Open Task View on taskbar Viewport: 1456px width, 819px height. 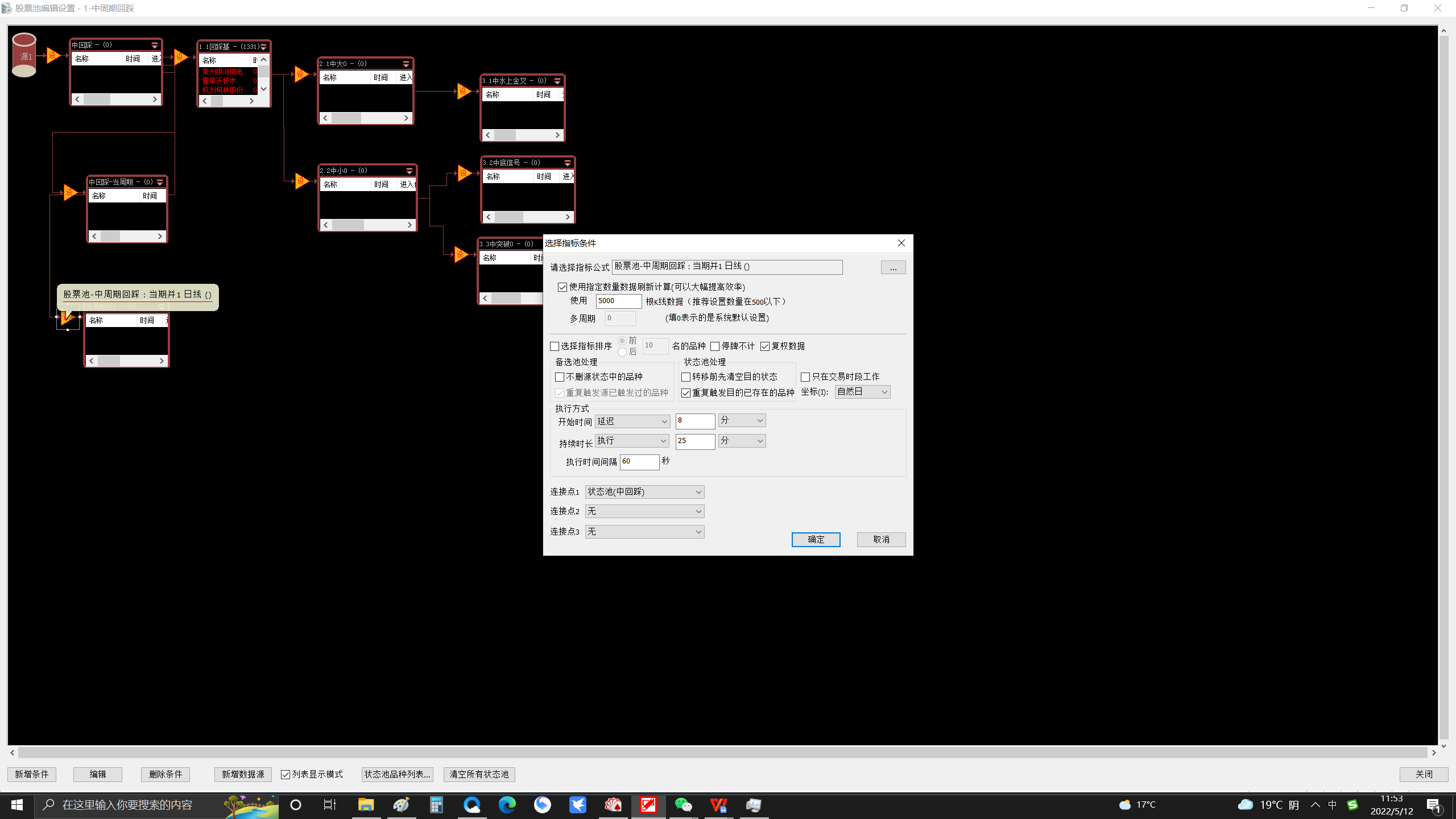pyautogui.click(x=330, y=805)
